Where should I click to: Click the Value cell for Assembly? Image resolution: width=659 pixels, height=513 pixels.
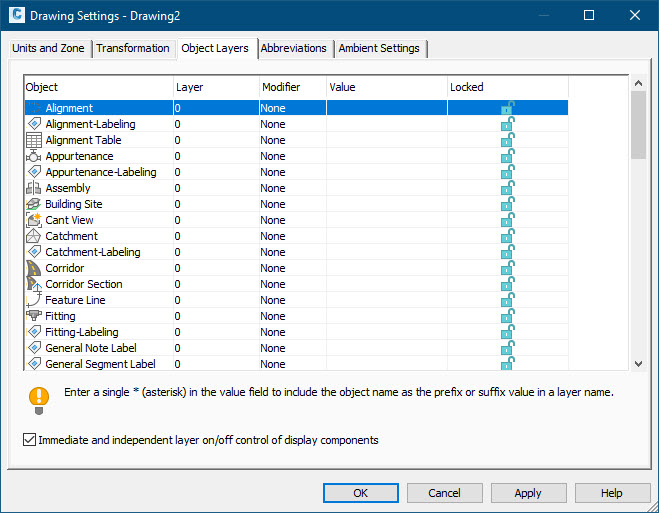pyautogui.click(x=387, y=188)
